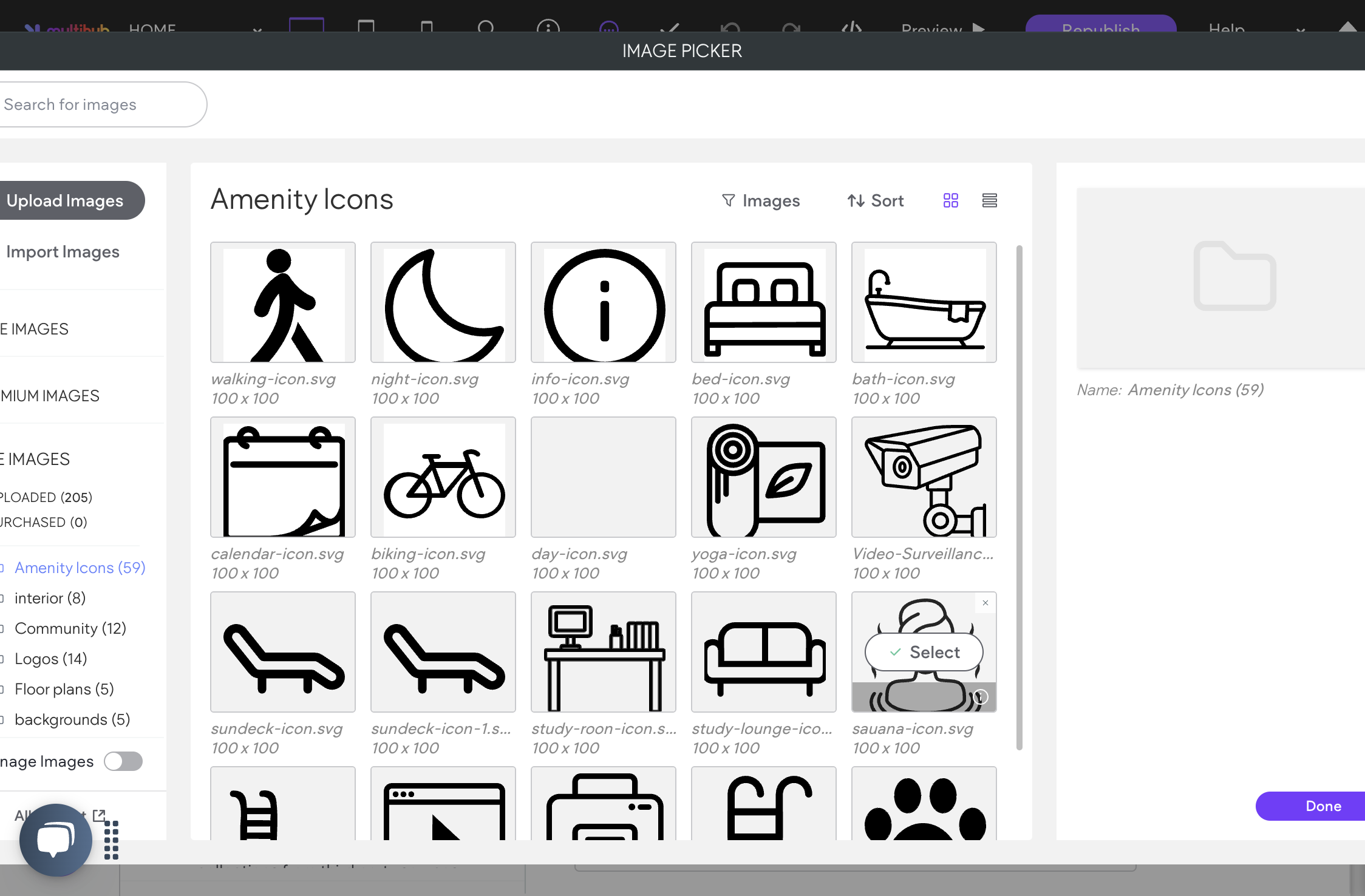Select the Video-Surveillance camera thumbnail
Image resolution: width=1365 pixels, height=896 pixels.
point(924,477)
